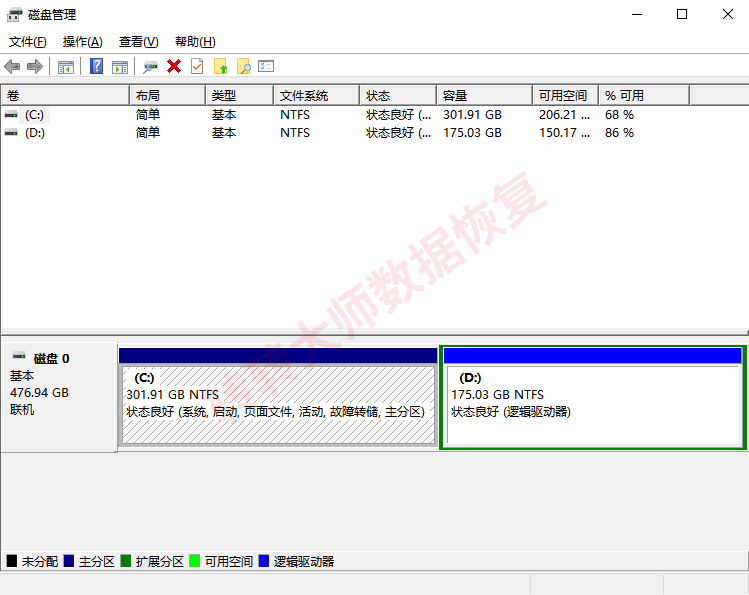Click the drive connect icon left of red X

pyautogui.click(x=150, y=67)
